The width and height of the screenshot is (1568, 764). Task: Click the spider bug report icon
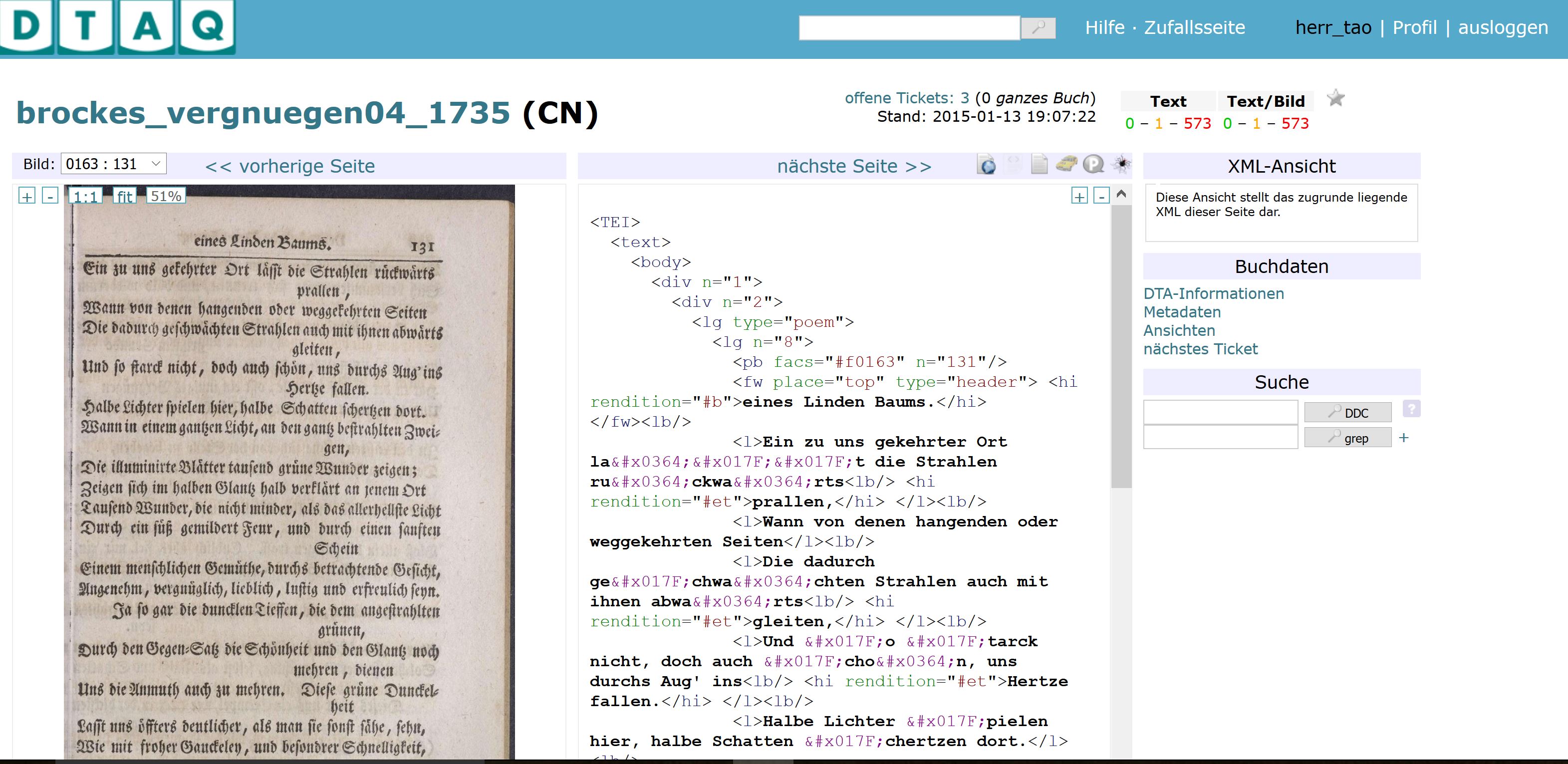click(x=1121, y=164)
